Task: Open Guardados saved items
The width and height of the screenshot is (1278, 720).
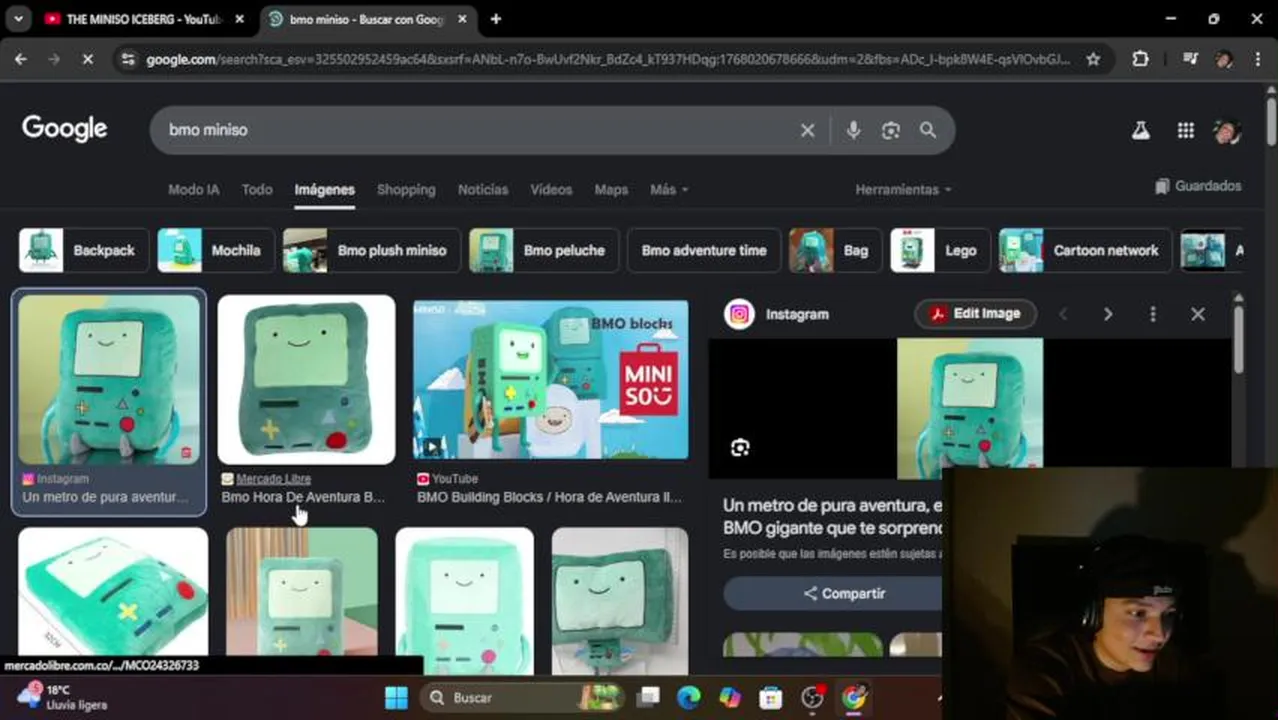Action: (x=1197, y=186)
